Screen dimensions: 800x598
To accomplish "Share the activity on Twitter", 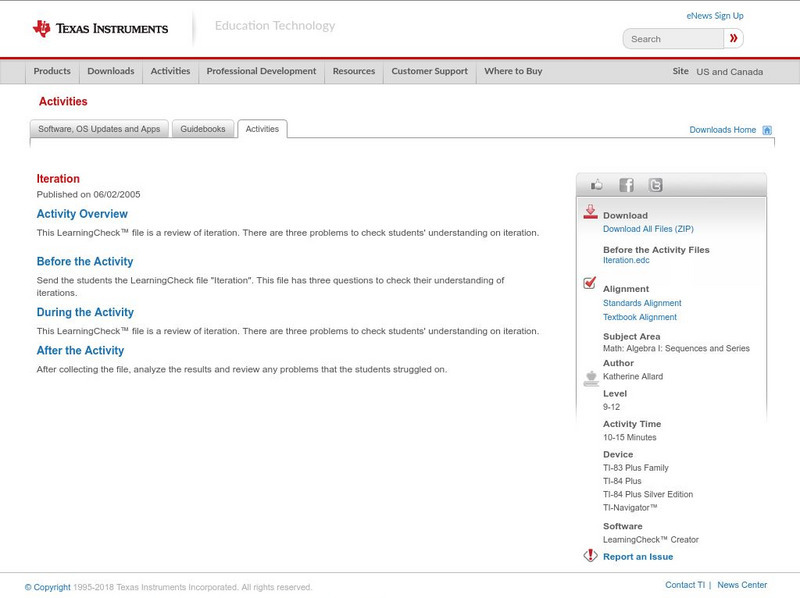I will [x=656, y=185].
